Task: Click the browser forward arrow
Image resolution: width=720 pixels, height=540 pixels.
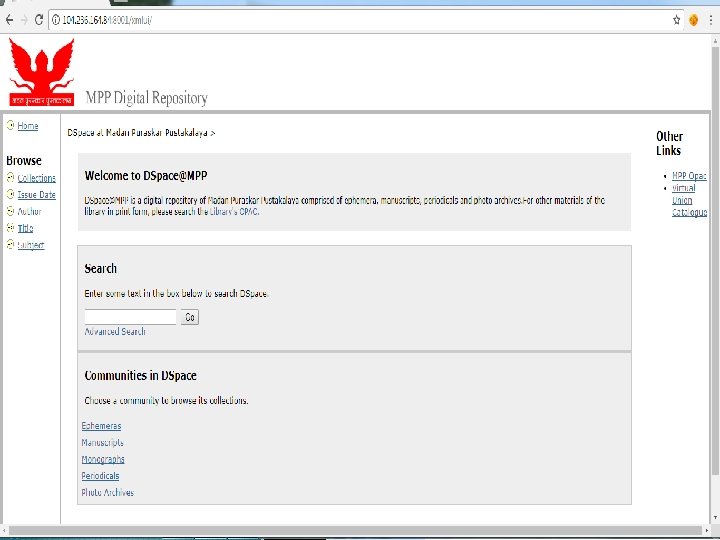Action: 24,20
